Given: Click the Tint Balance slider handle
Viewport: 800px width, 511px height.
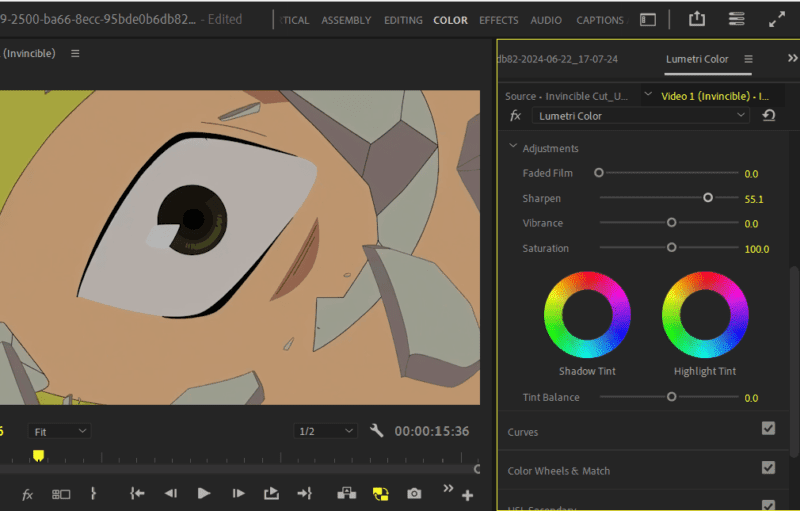Looking at the screenshot, I should point(671,396).
